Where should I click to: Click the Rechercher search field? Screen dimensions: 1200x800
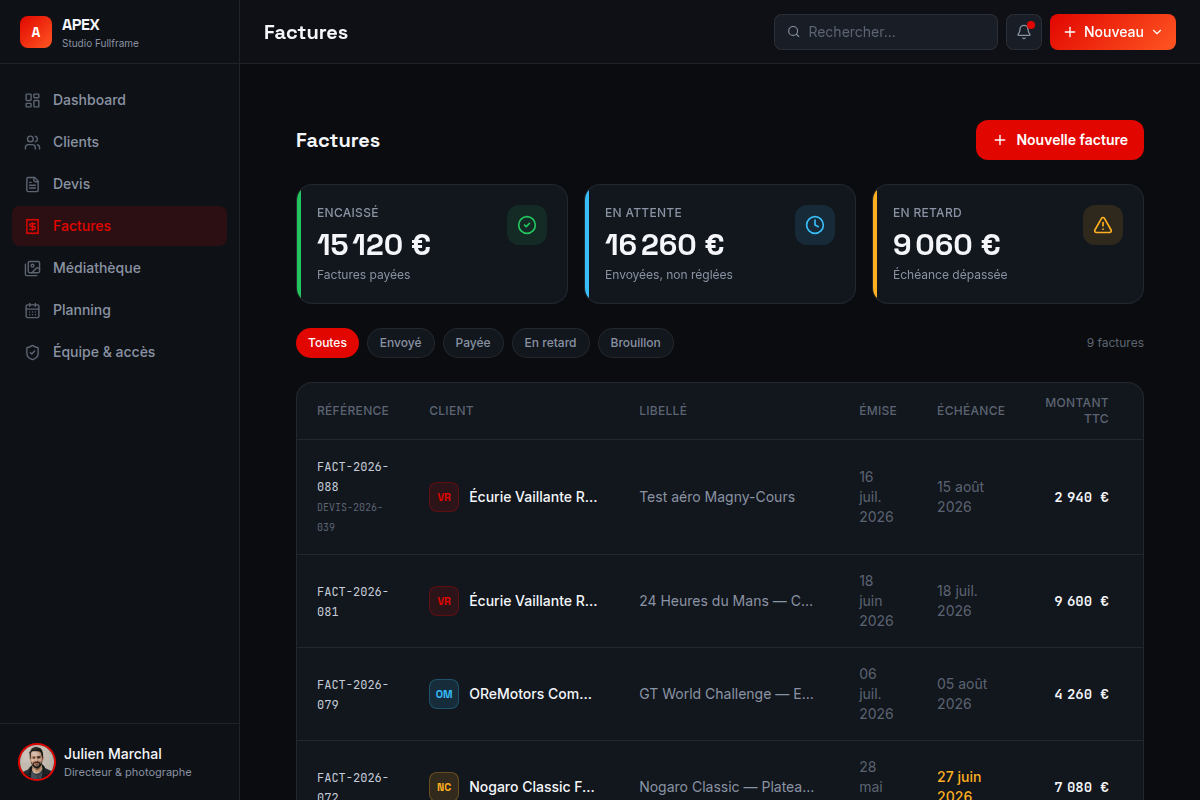pyautogui.click(x=886, y=32)
